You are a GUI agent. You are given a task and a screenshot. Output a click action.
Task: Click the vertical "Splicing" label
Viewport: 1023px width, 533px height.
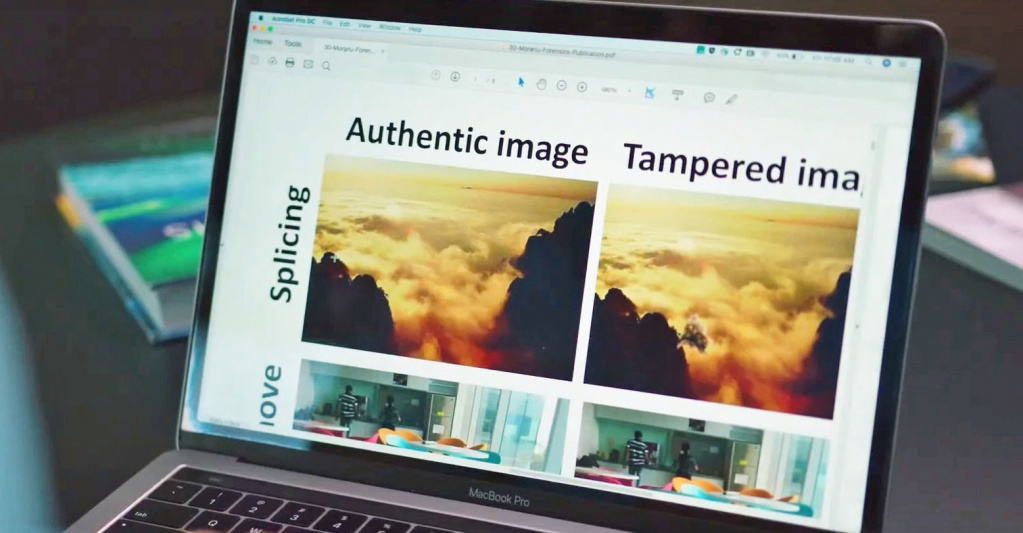289,243
